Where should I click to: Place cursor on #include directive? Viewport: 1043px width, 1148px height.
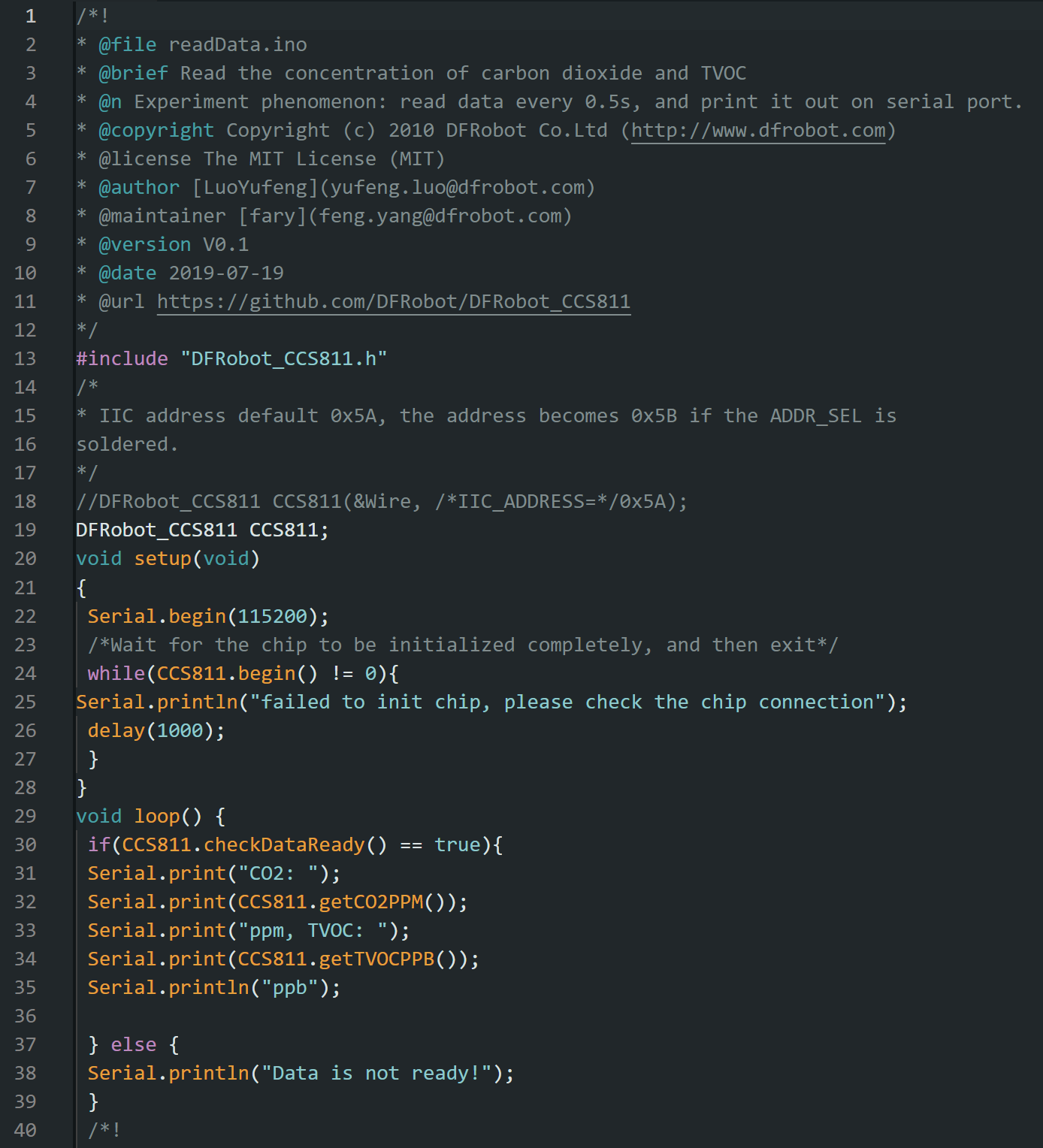pyautogui.click(x=122, y=358)
